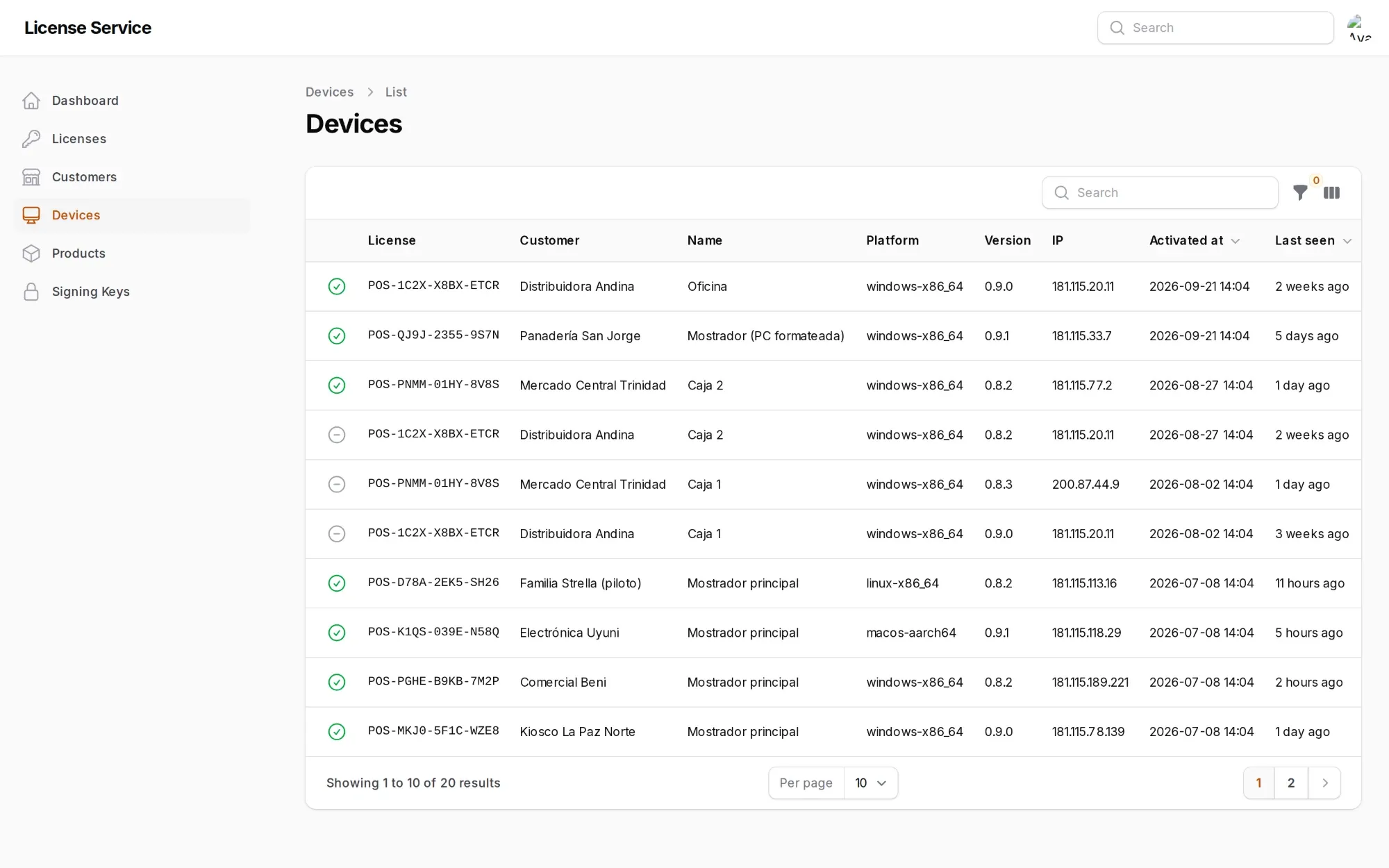Screen dimensions: 1389x868
Task: Click IP 200.87.44.9 cell
Action: coord(1086,485)
